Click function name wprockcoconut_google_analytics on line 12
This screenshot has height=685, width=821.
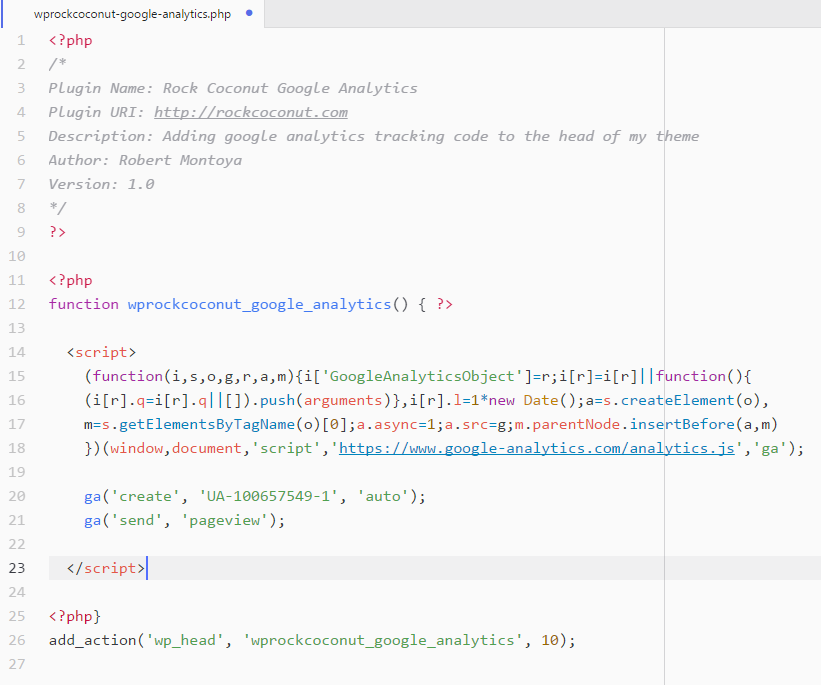click(x=259, y=304)
